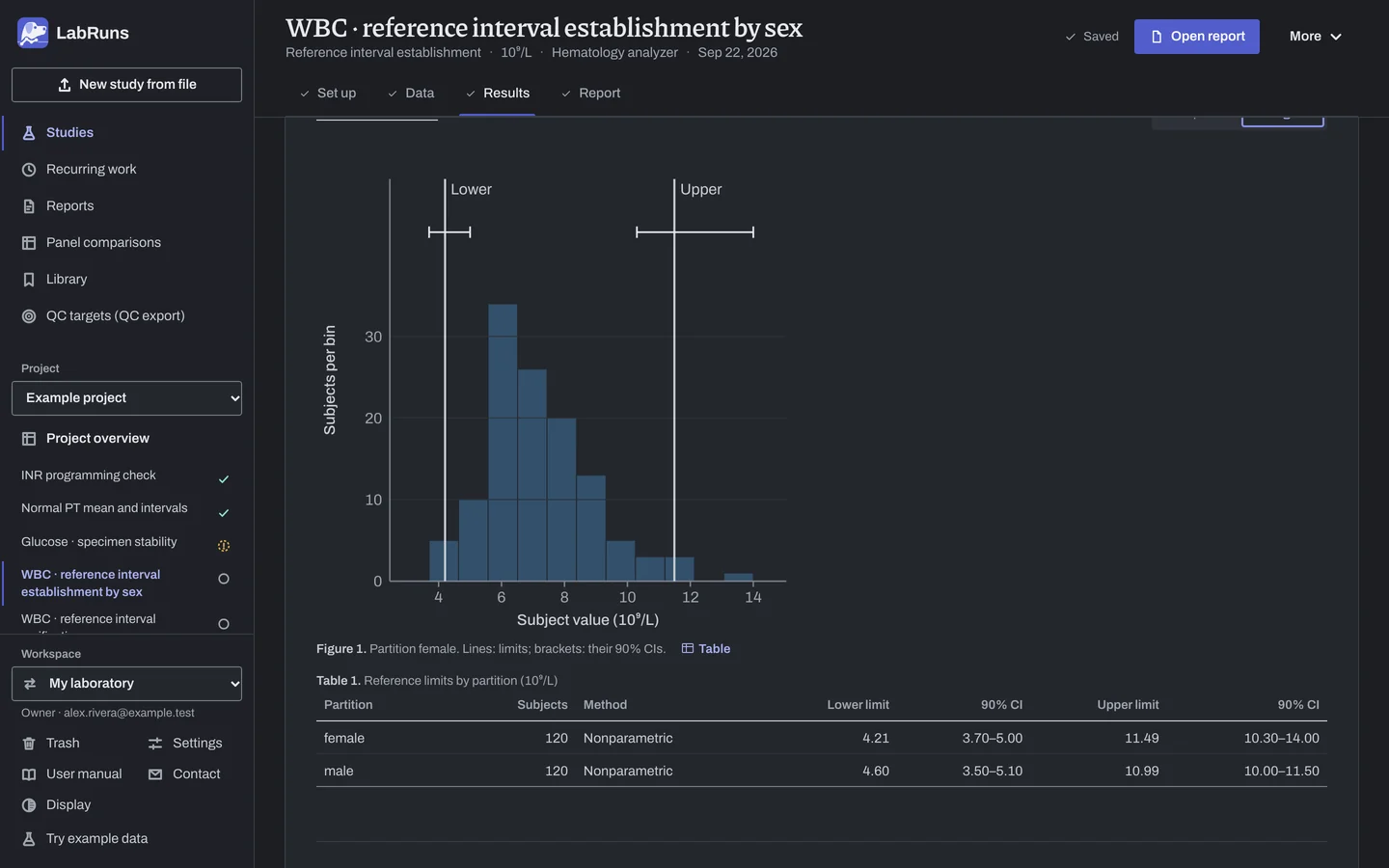This screenshot has height=868, width=1389.
Task: Open Settings sliders icon
Action: (155, 744)
